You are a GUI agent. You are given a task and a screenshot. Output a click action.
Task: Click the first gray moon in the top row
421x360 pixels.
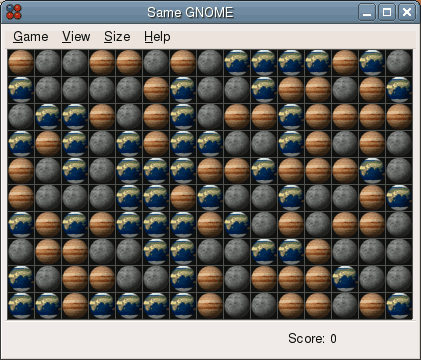coord(48,63)
